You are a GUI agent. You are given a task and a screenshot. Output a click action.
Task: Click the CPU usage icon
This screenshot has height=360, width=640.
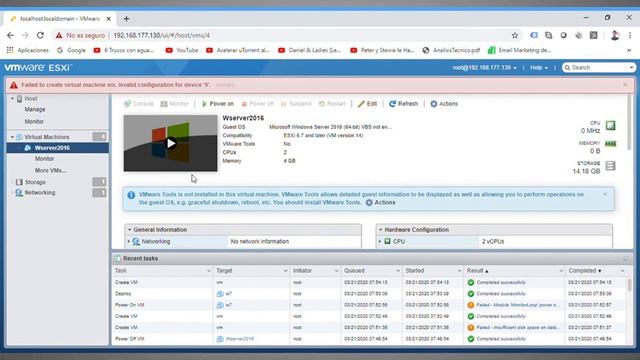pos(610,125)
